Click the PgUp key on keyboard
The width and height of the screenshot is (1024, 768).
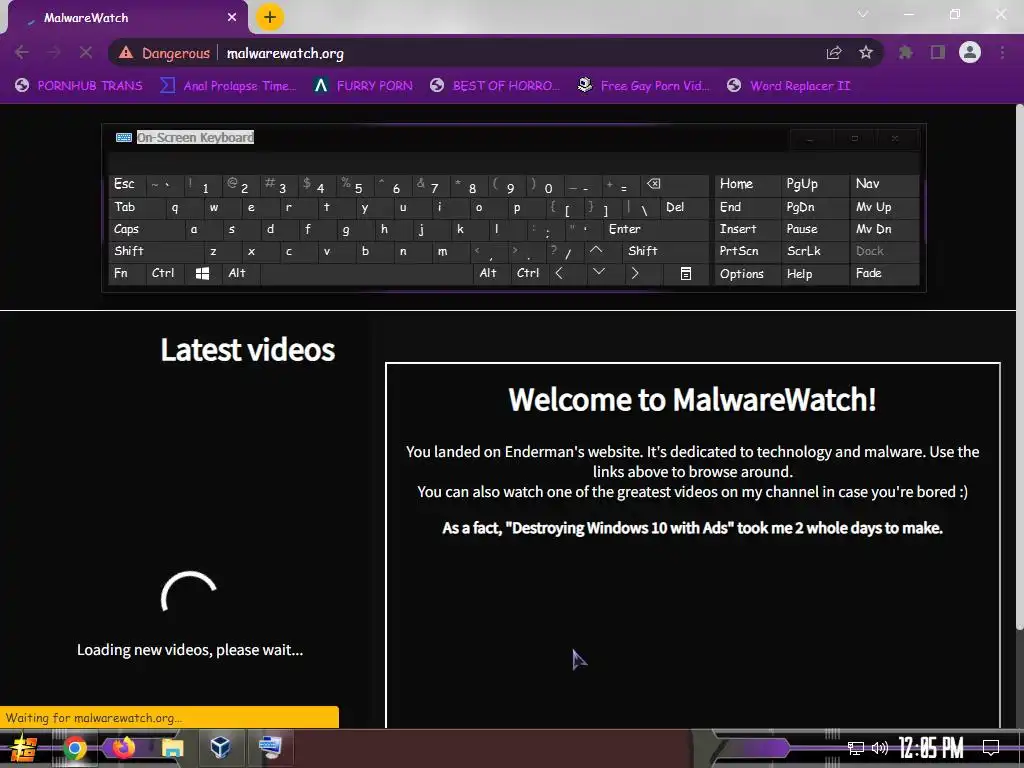pyautogui.click(x=814, y=184)
